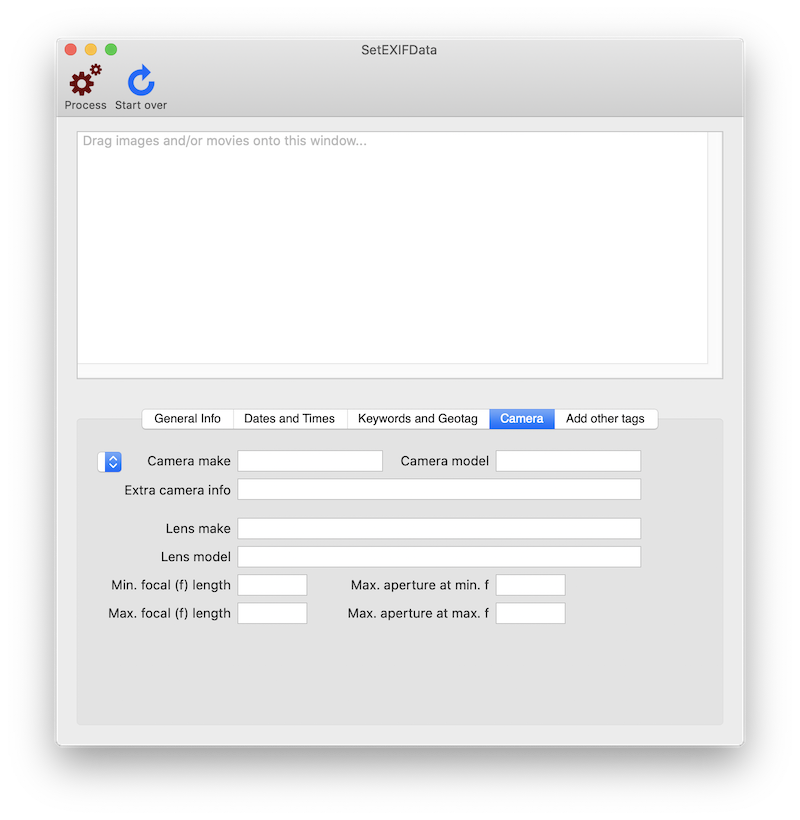Viewport: 800px width, 820px height.
Task: Click the Min. focal (f) length field
Action: tap(272, 585)
